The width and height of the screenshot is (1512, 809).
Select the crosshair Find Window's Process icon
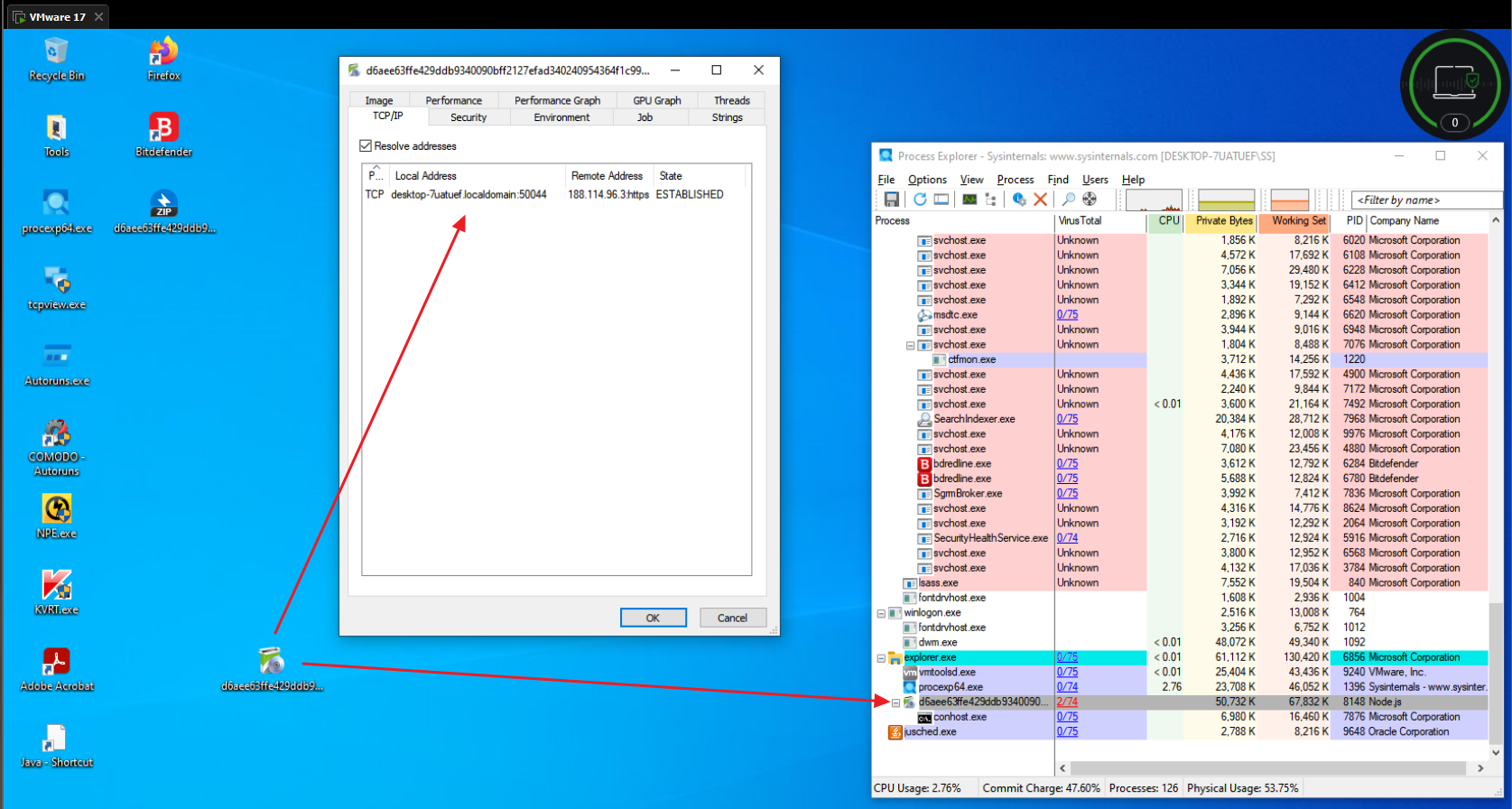click(1090, 200)
